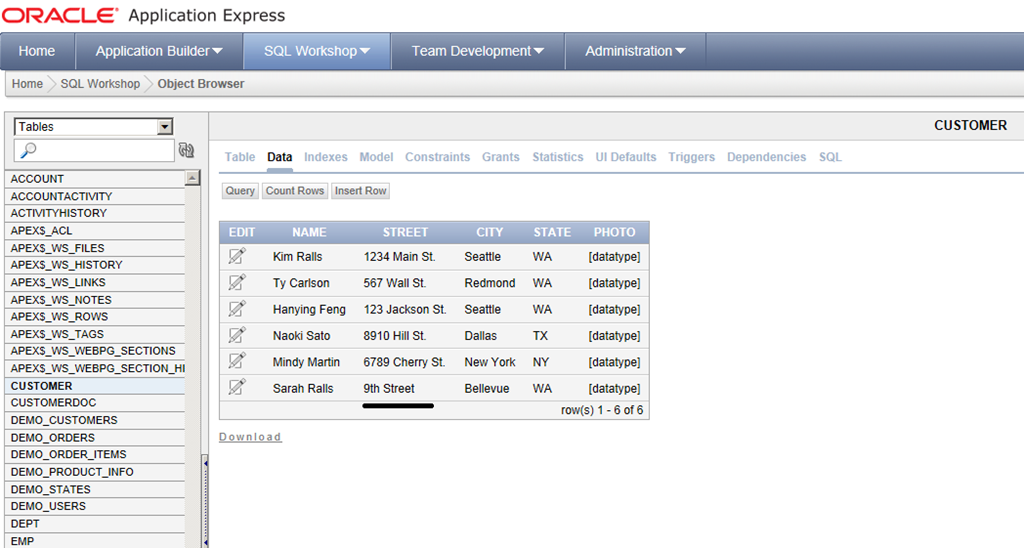Click the Oracle Application Express logo
Image resolution: width=1024 pixels, height=548 pixels.
coord(144,15)
